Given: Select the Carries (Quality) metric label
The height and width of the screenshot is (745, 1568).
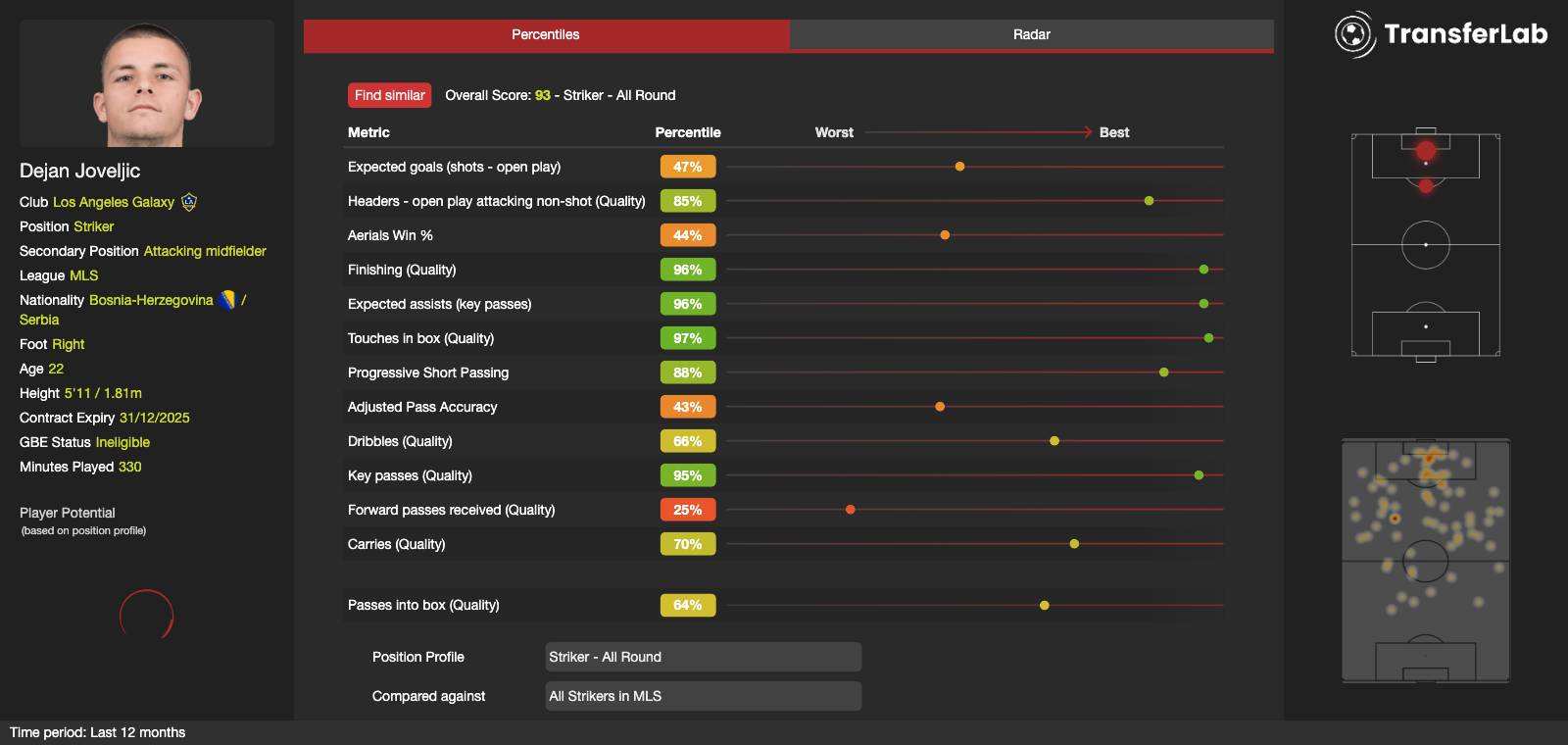Looking at the screenshot, I should coord(397,544).
